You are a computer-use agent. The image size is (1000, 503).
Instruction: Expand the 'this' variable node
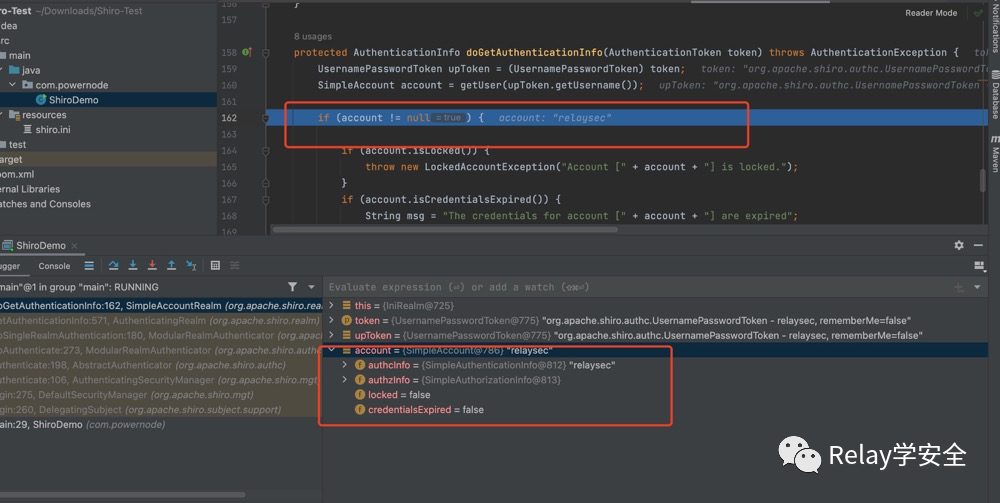(332, 305)
